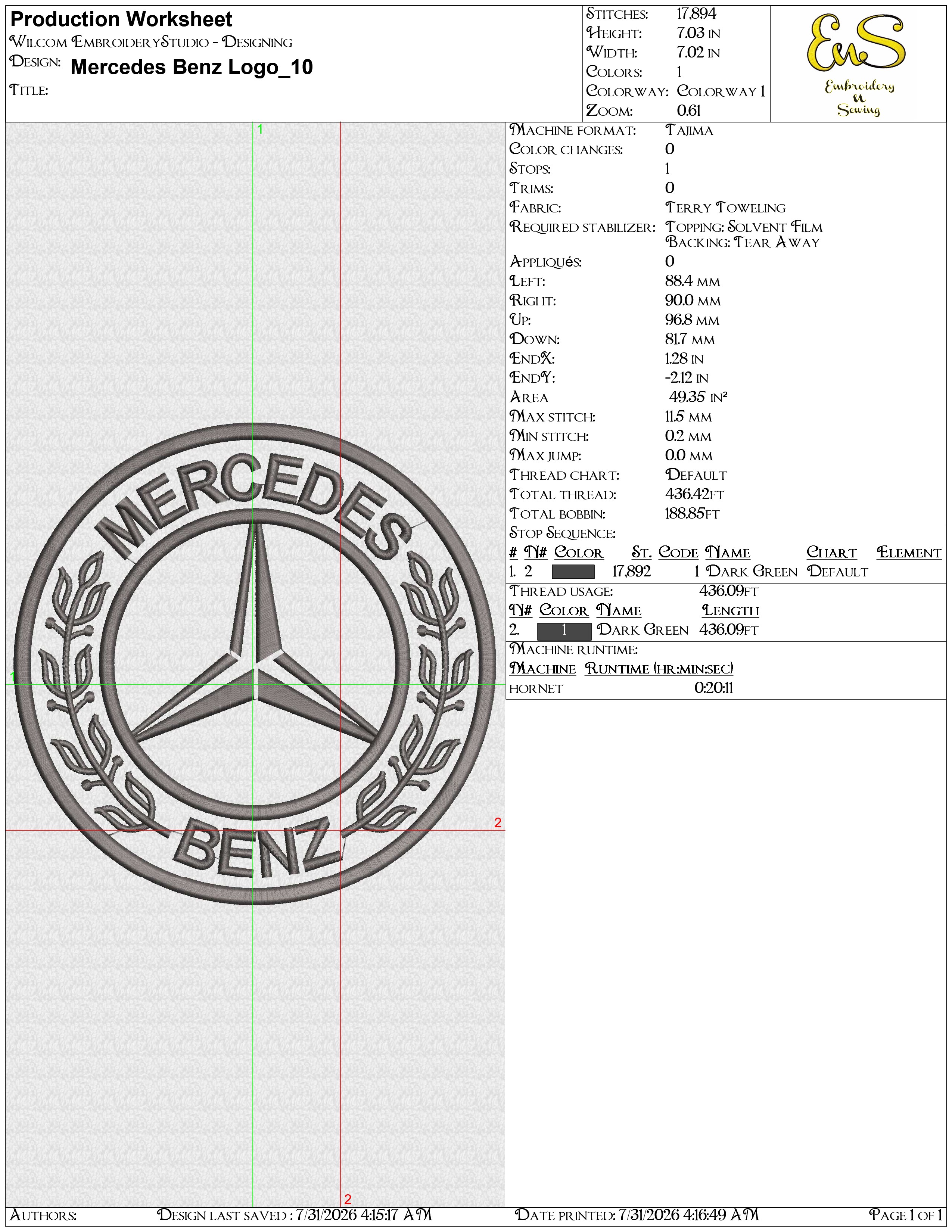Click the "Stitches:" label
The width and height of the screenshot is (952, 1232).
[617, 14]
